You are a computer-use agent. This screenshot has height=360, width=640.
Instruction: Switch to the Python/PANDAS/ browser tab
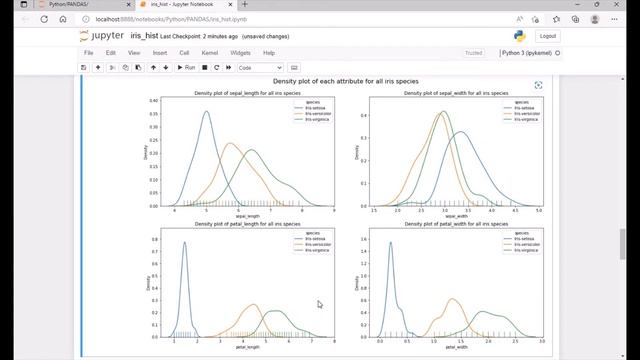coord(84,5)
